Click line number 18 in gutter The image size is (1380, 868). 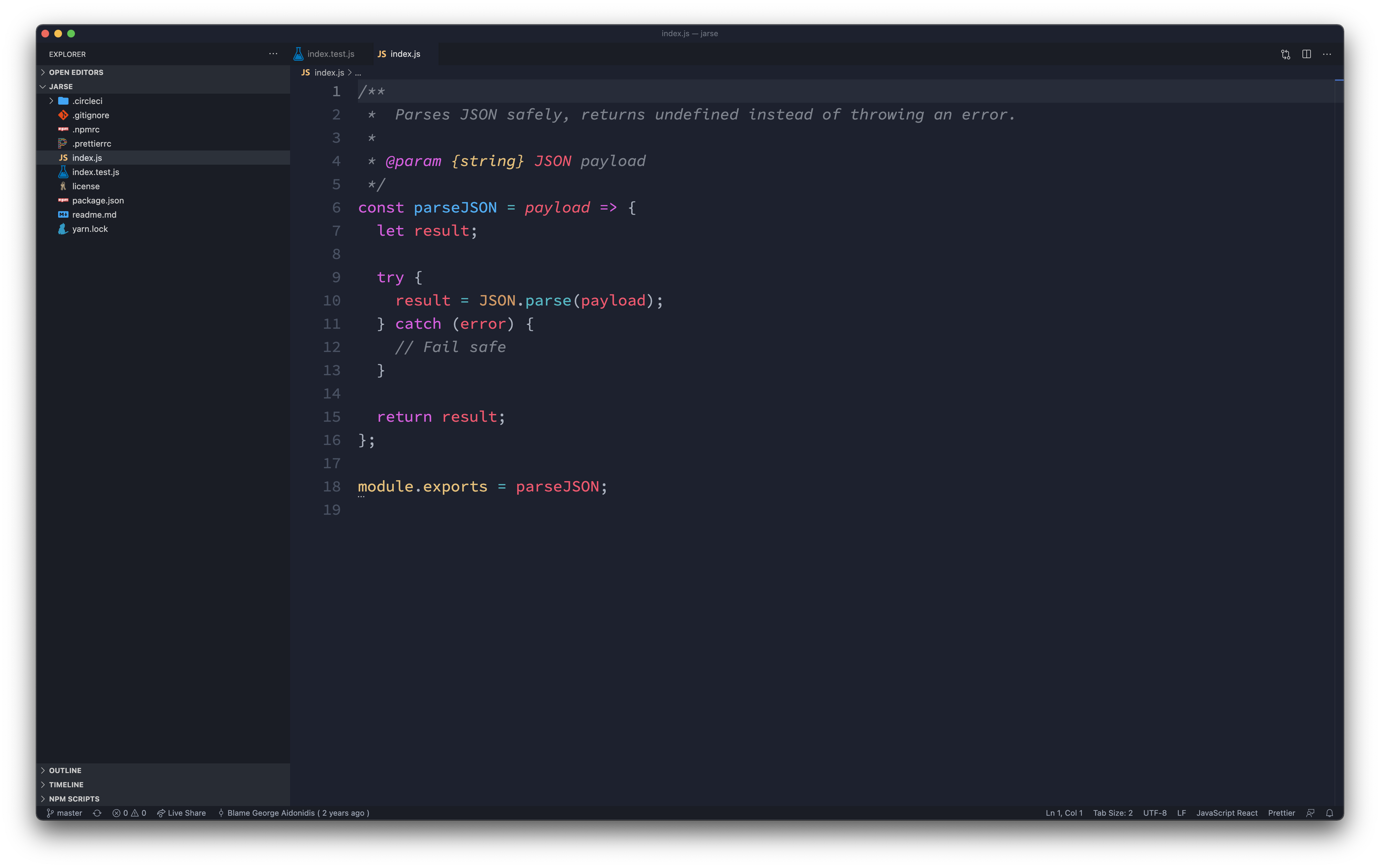coord(332,486)
